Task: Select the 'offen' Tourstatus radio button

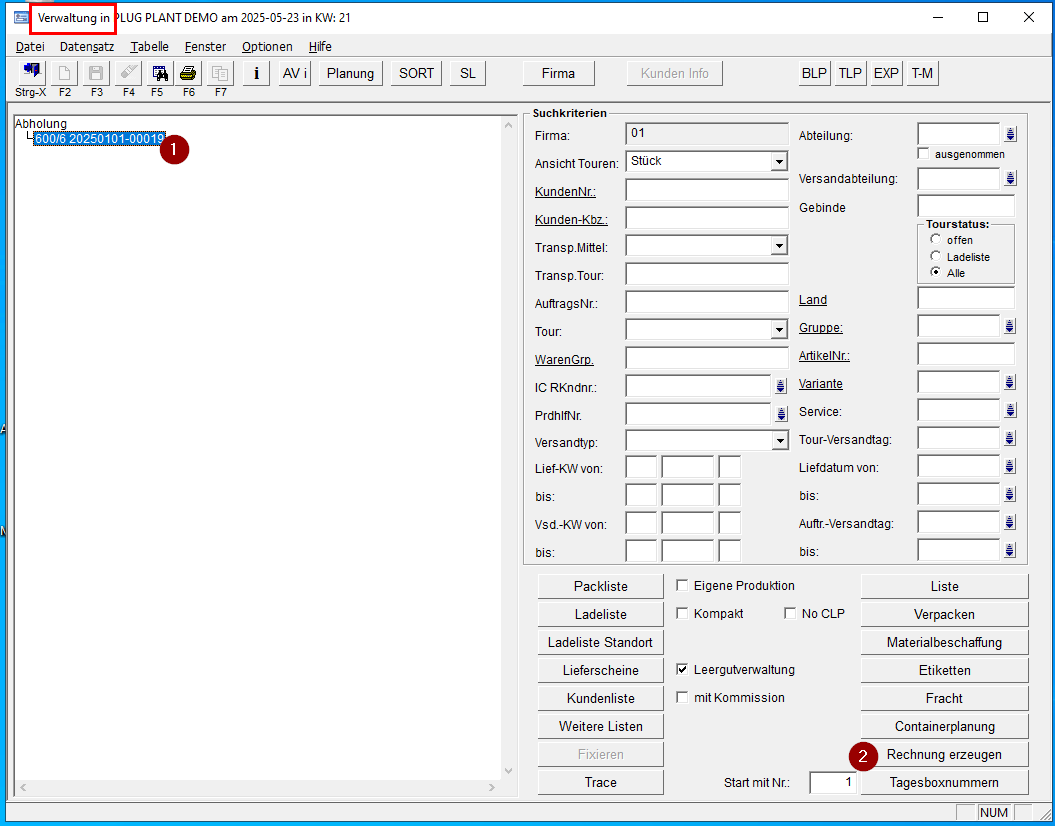Action: (x=935, y=240)
